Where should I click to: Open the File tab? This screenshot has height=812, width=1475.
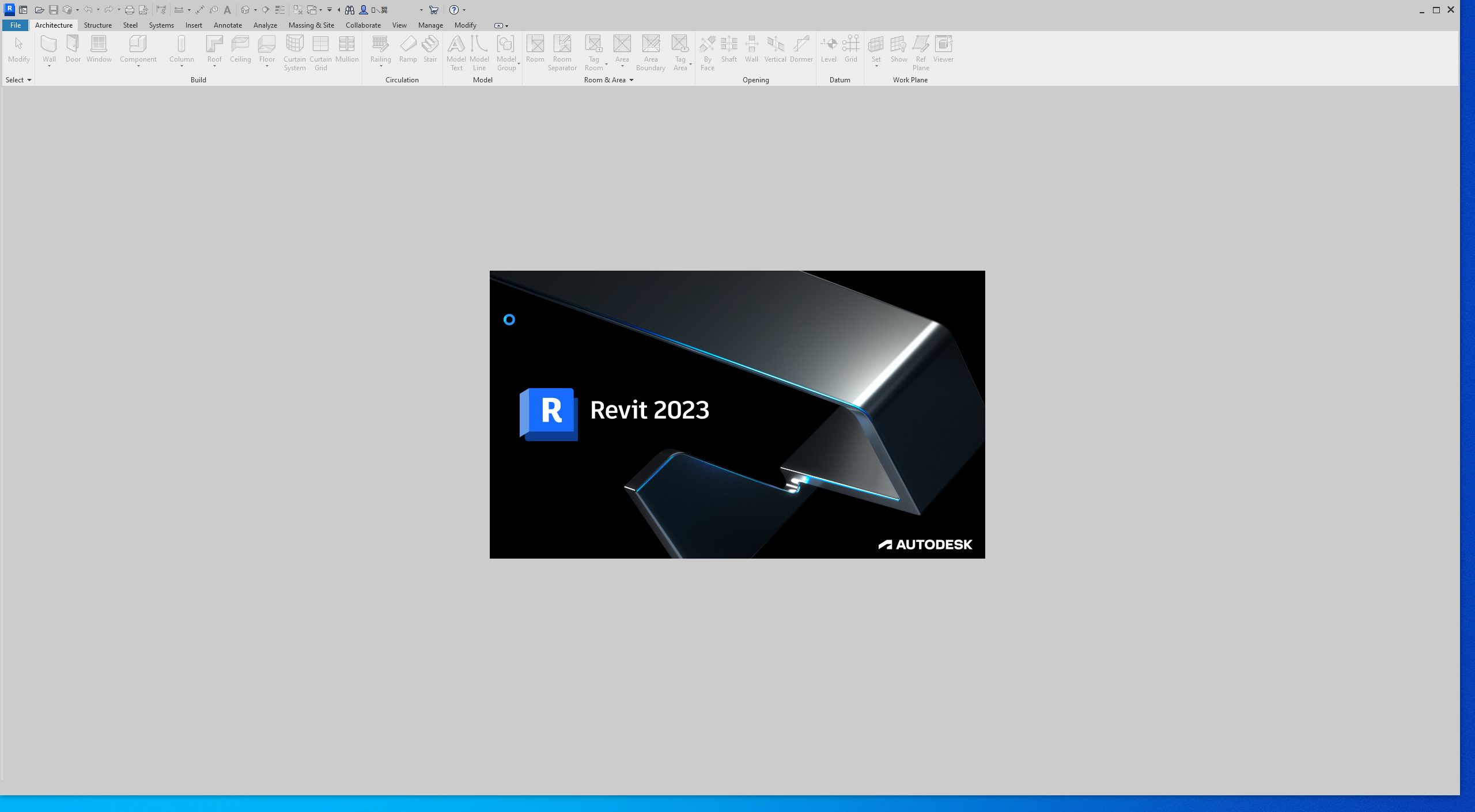16,25
